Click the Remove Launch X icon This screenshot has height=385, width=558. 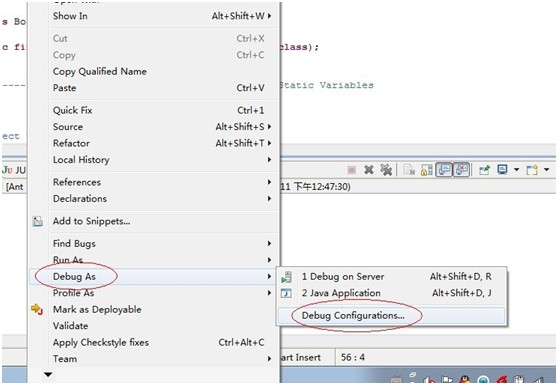[x=369, y=170]
